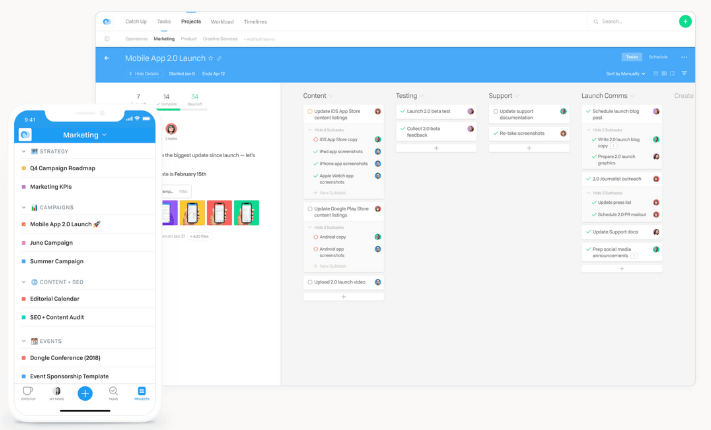This screenshot has width=711, height=430.
Task: Open the Marketing dropdown on the phone header
Action: pos(85,134)
